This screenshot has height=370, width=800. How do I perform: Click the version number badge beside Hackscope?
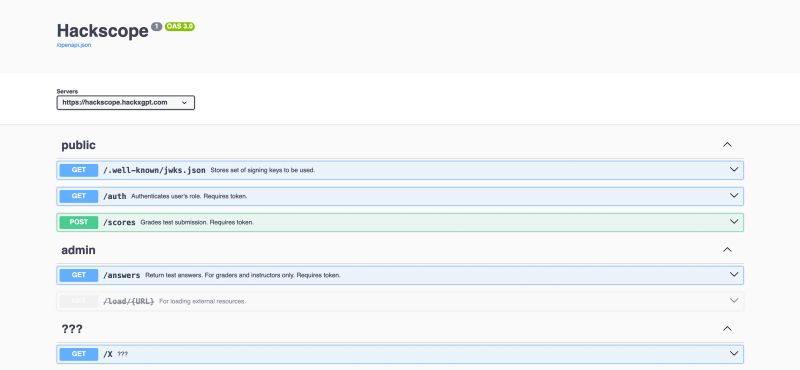[157, 27]
